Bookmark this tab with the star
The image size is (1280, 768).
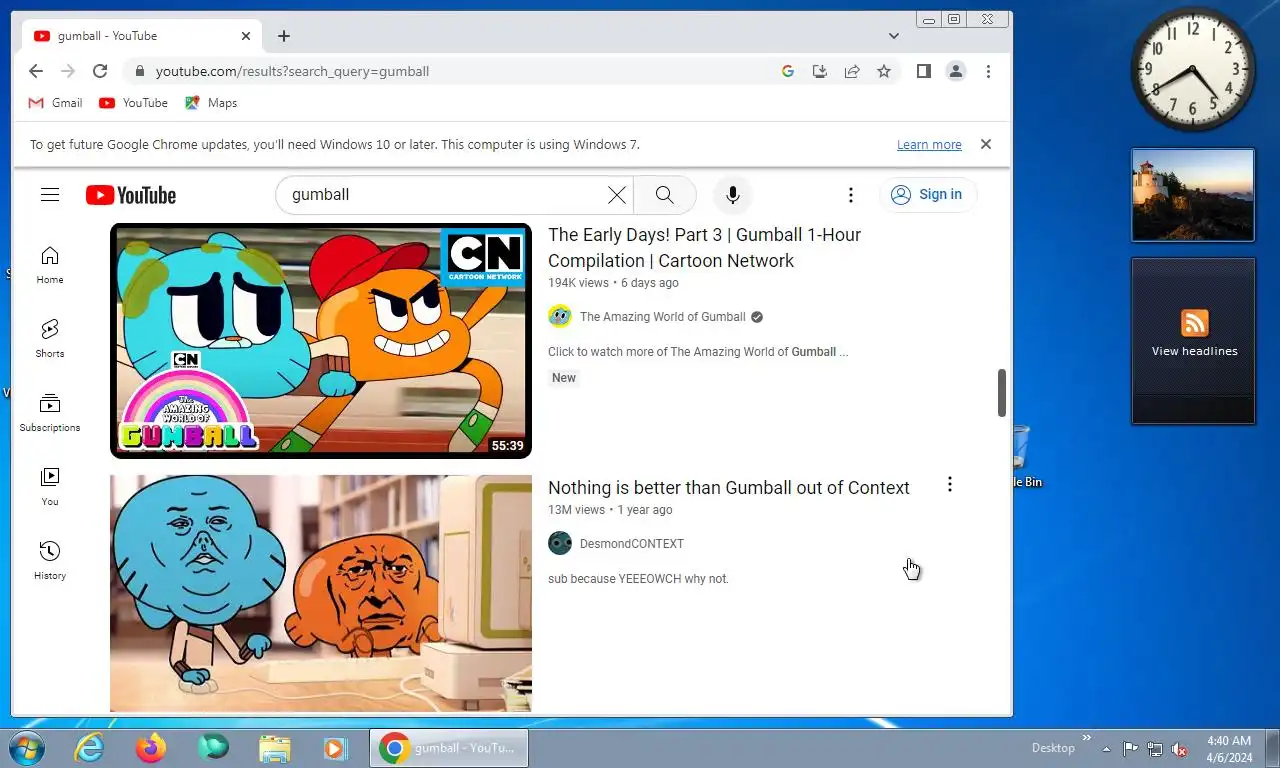[884, 71]
